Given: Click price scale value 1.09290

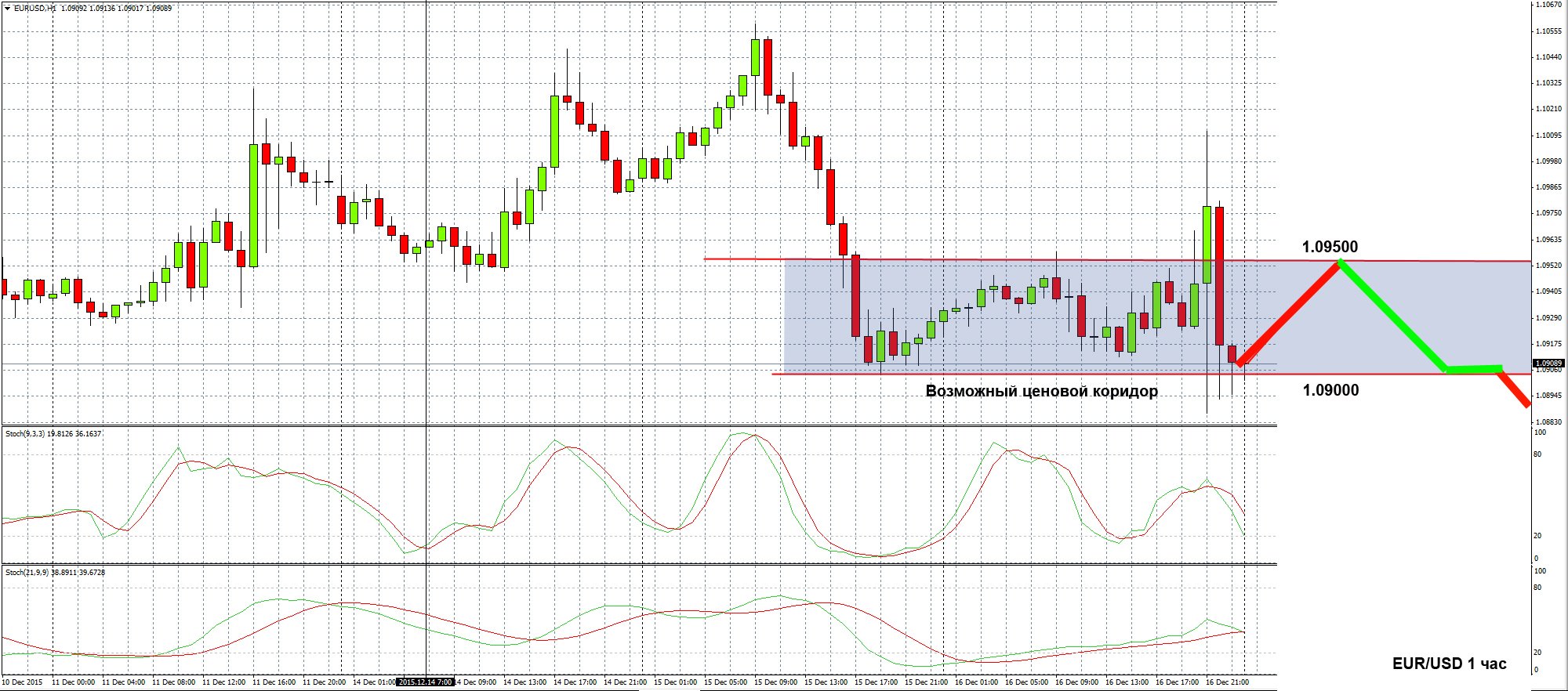Looking at the screenshot, I should (x=1548, y=318).
